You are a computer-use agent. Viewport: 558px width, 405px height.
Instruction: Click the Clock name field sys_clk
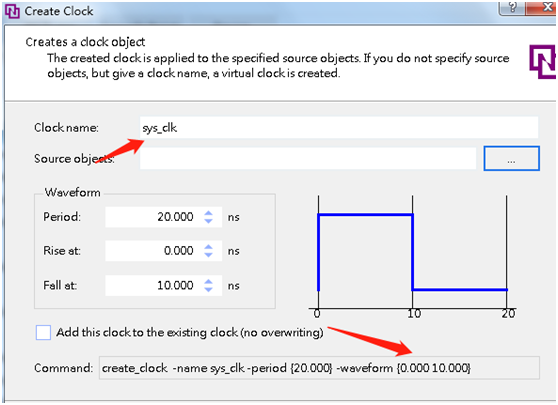[x=339, y=127]
